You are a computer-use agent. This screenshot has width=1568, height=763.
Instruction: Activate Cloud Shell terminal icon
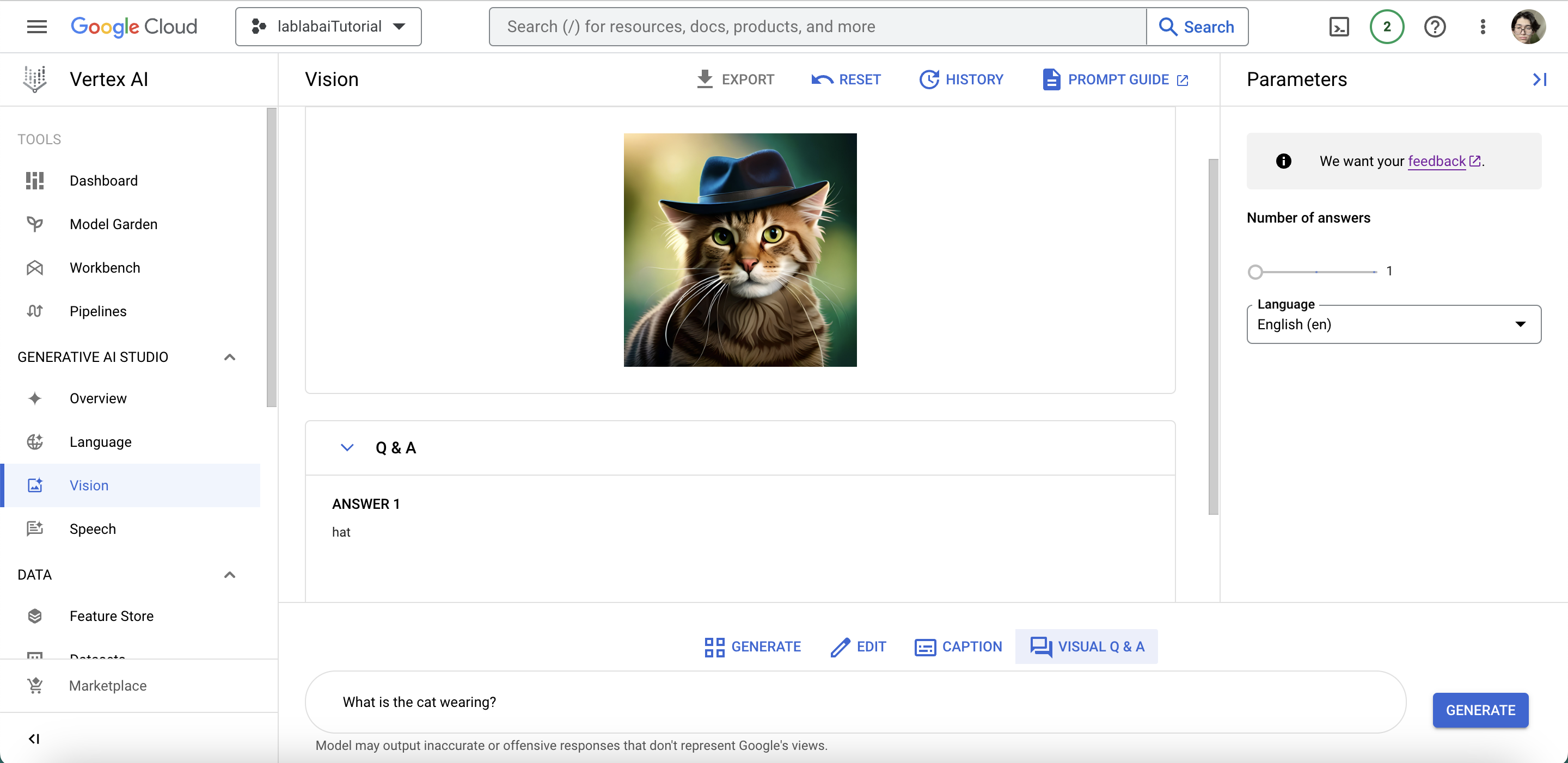(x=1339, y=27)
